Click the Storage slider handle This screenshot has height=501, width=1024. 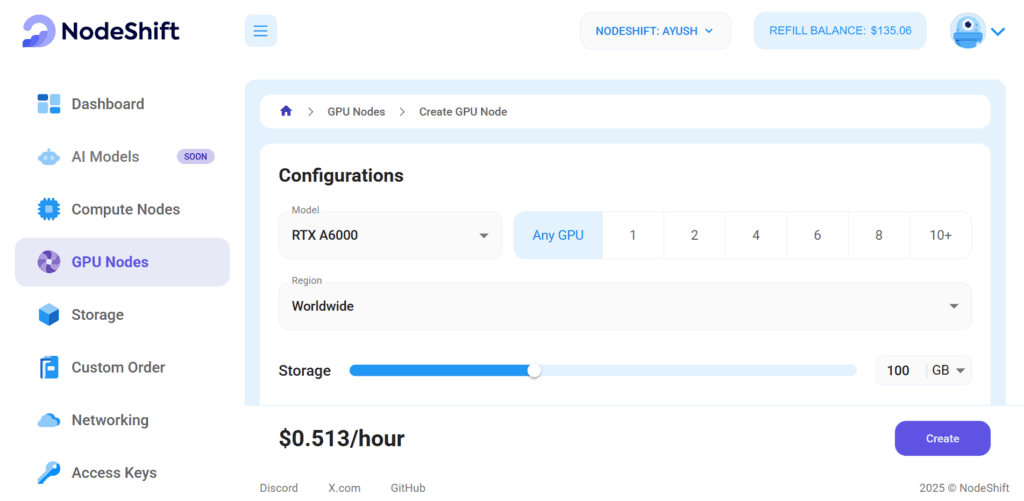pyautogui.click(x=534, y=370)
